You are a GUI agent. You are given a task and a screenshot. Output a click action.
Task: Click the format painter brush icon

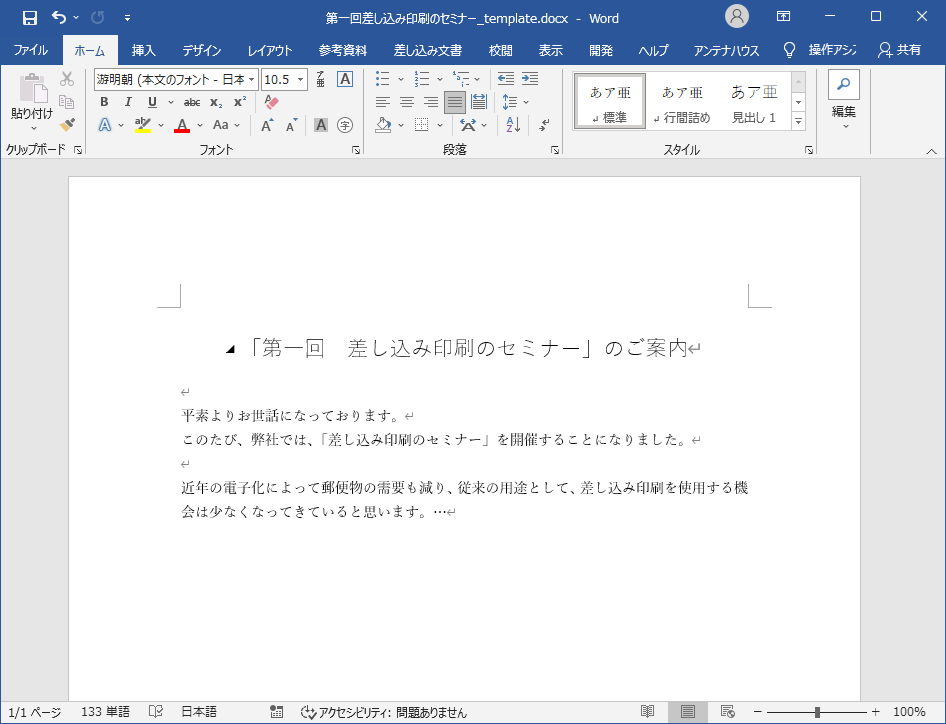(67, 125)
